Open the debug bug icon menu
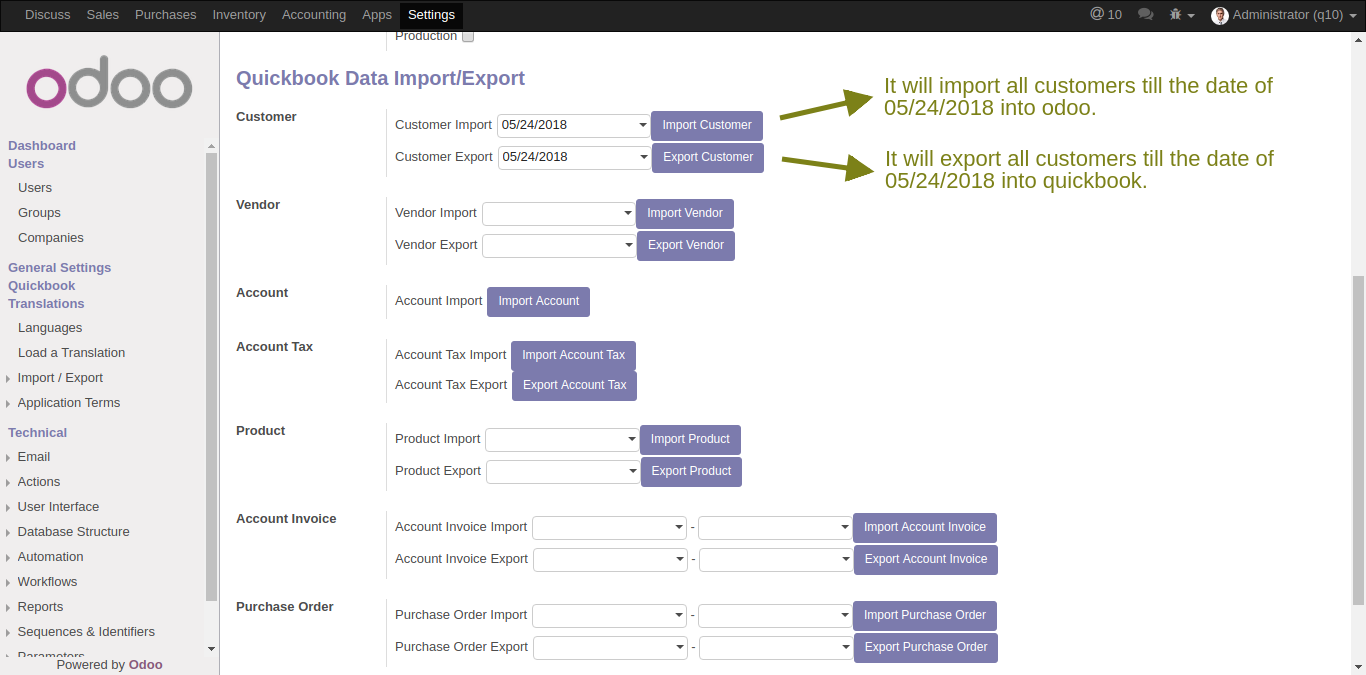The width and height of the screenshot is (1366, 675). click(1182, 15)
